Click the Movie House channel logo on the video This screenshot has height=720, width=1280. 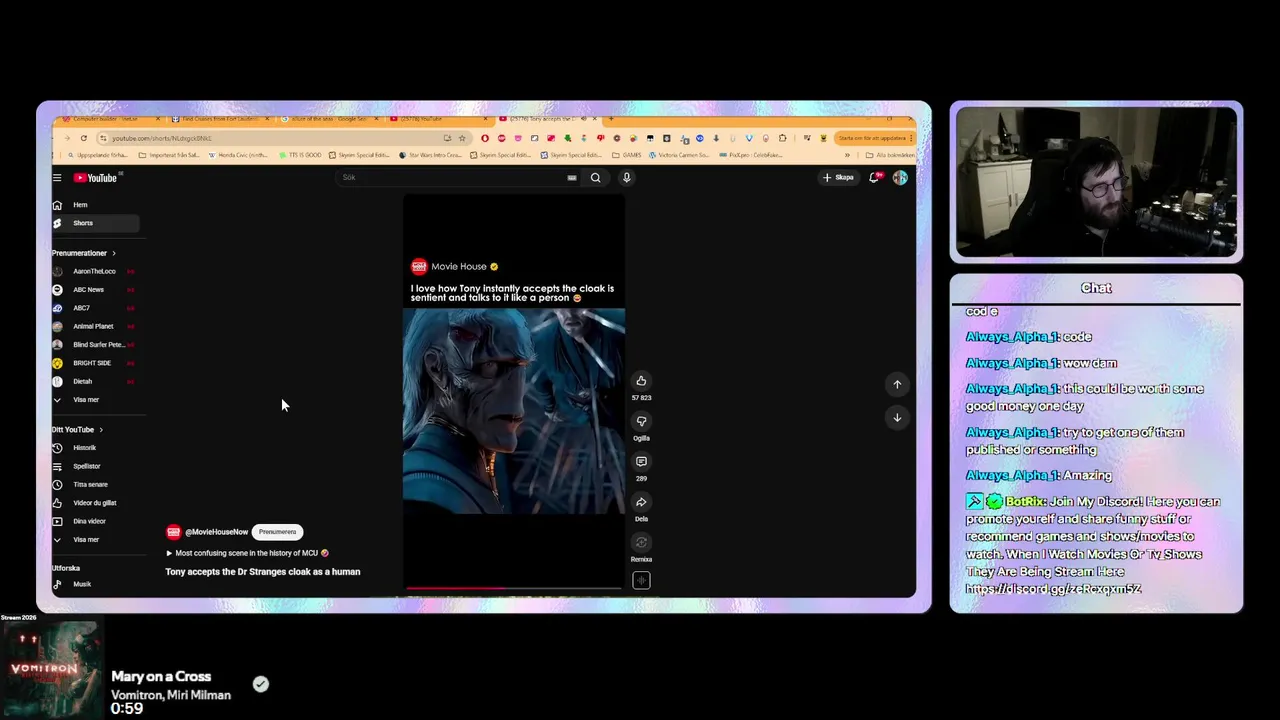[x=419, y=266]
